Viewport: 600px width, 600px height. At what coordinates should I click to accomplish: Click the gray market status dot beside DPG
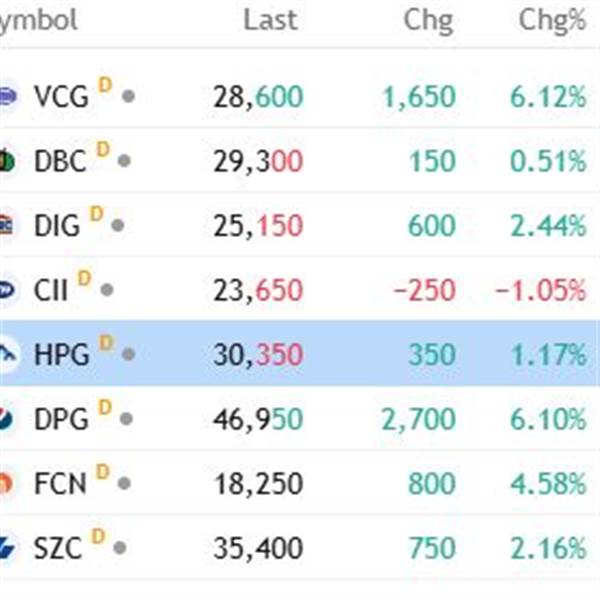coord(127,419)
